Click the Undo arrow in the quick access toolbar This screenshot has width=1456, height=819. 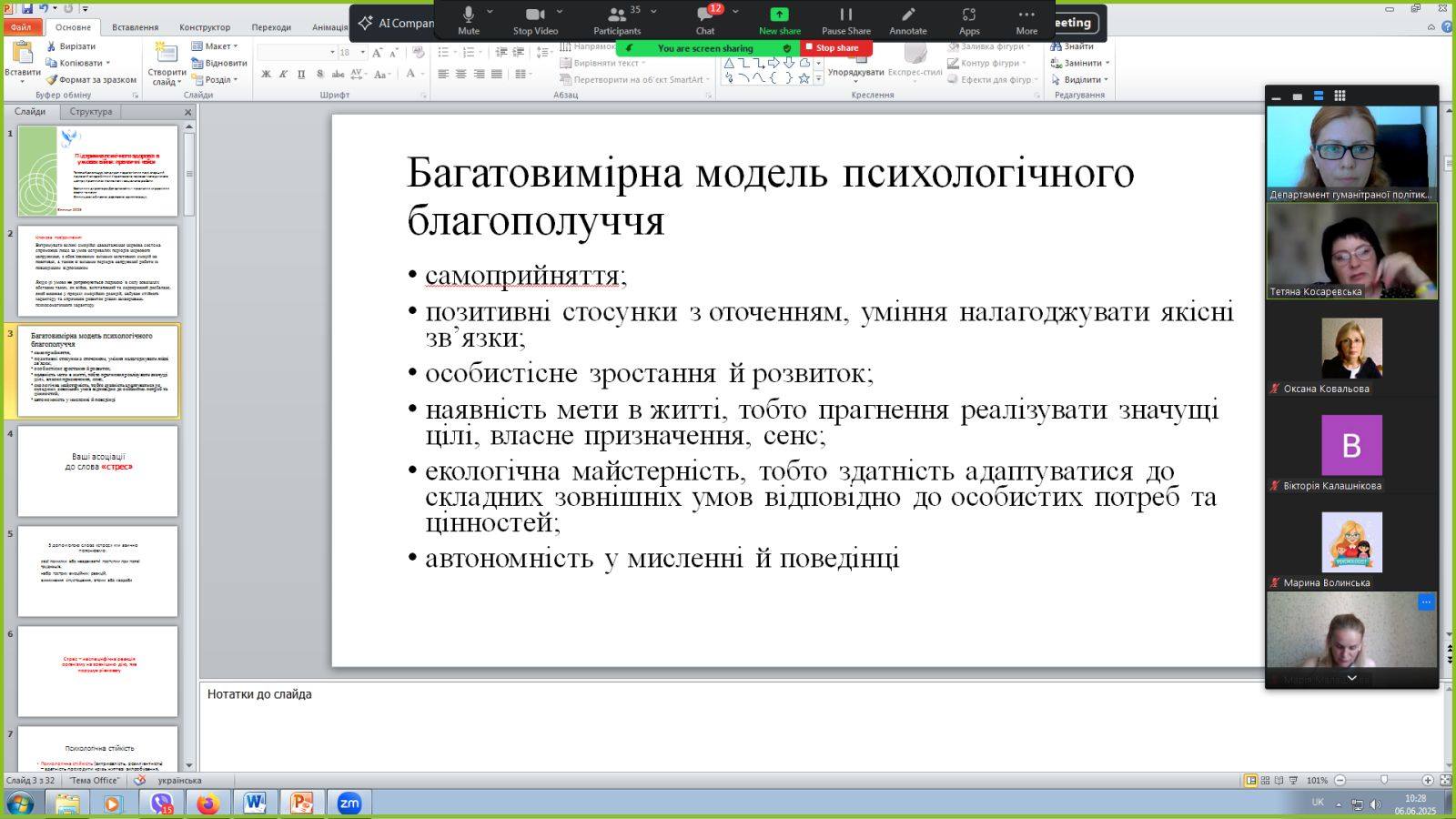point(44,8)
